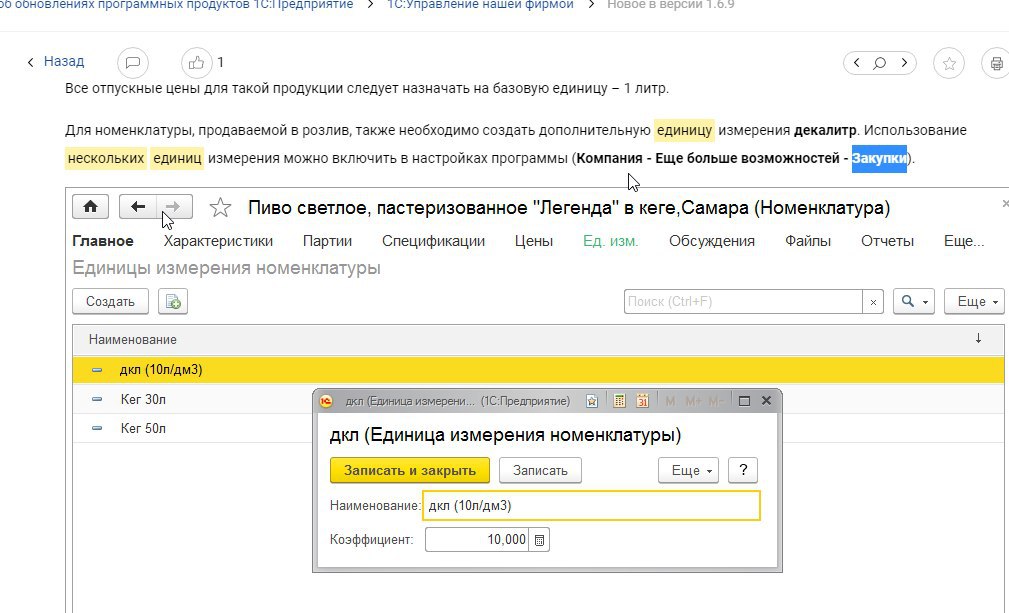Viewport: 1009px width, 613px height.
Task: Click the Записать button
Action: [x=540, y=470]
